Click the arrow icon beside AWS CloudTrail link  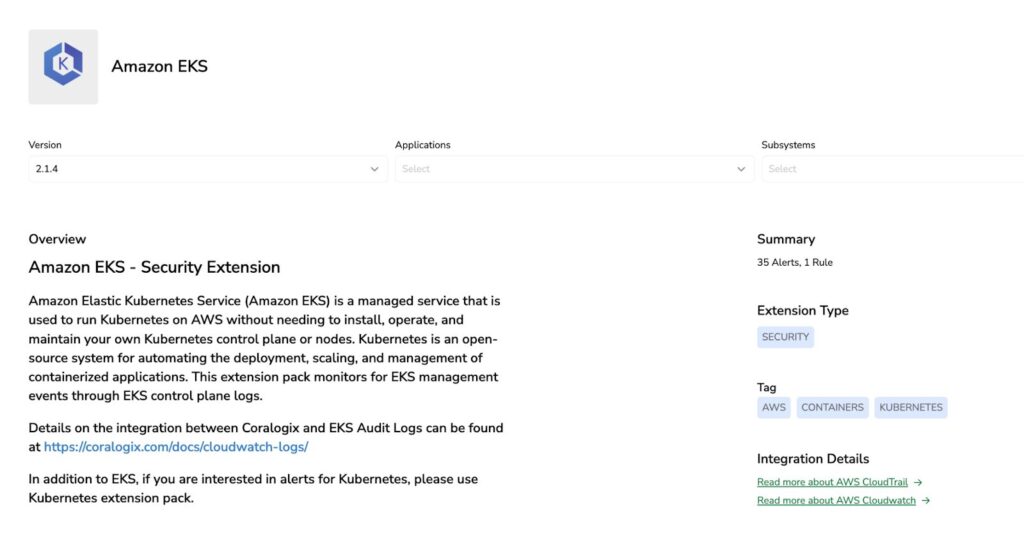(918, 482)
